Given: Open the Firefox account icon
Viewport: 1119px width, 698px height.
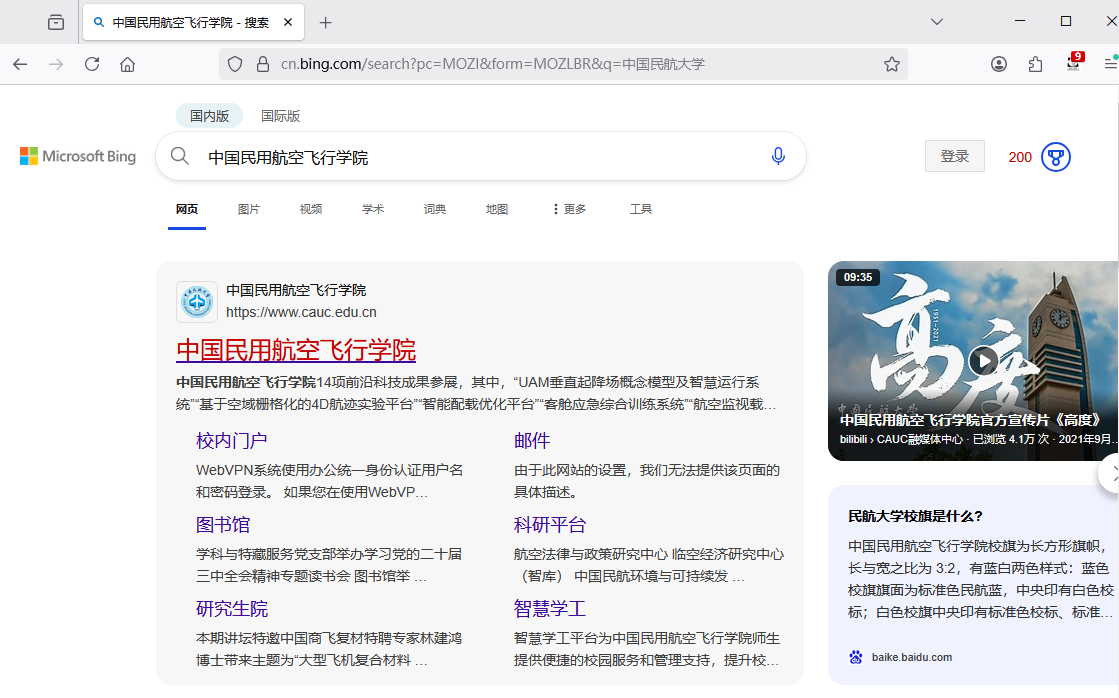Looking at the screenshot, I should tap(998, 64).
